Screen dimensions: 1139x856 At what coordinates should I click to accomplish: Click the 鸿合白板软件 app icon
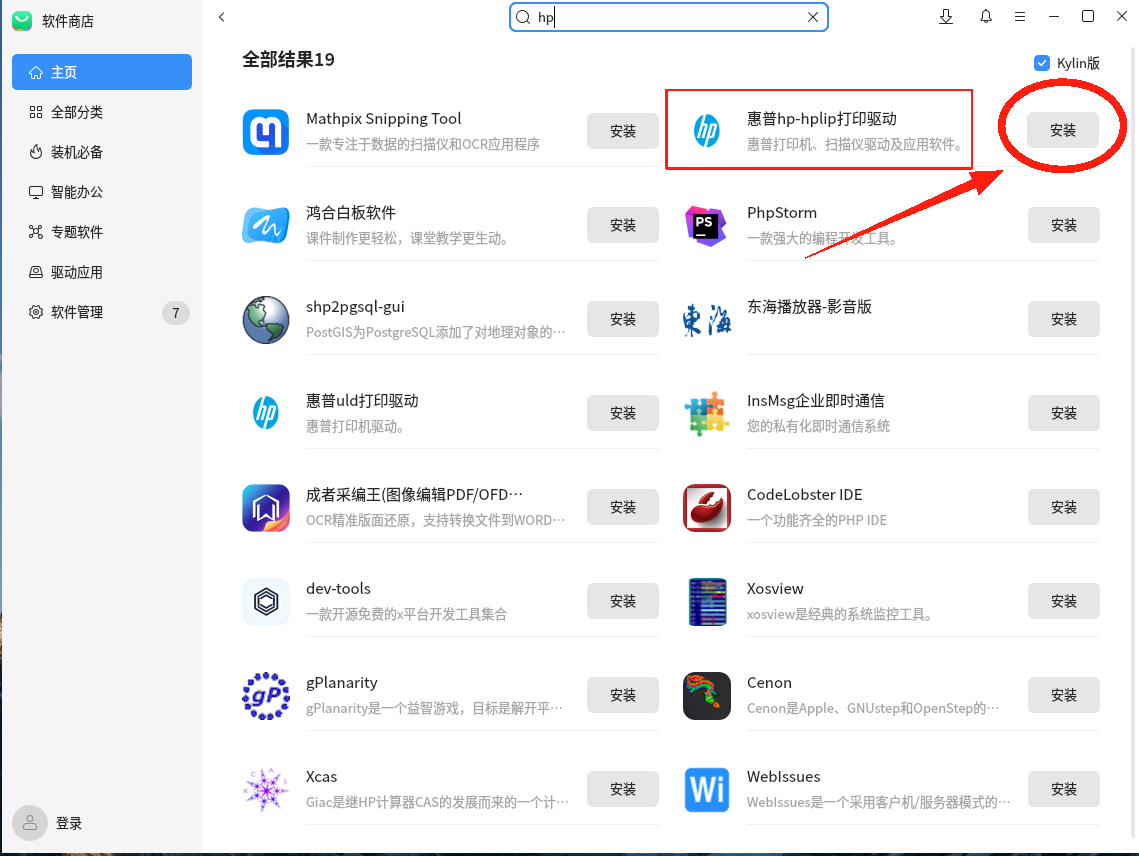(265, 225)
